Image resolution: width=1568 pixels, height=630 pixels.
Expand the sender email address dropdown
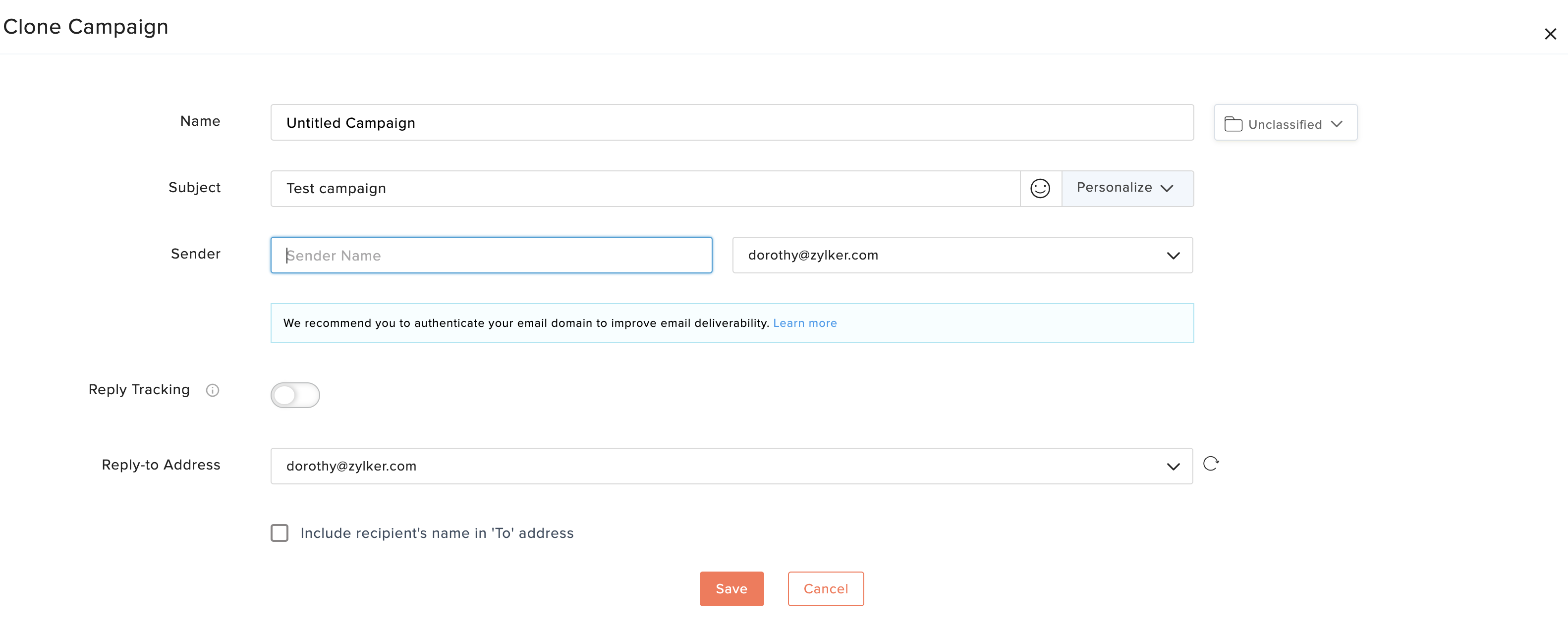[1173, 256]
